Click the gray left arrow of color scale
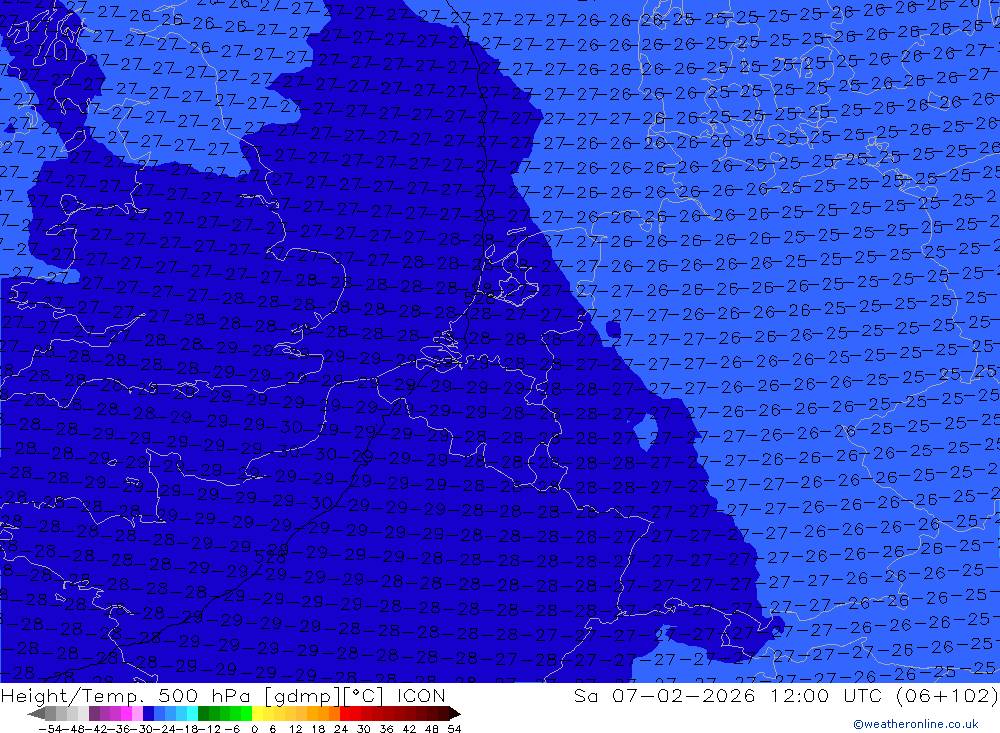The image size is (1000, 733). click(36, 714)
